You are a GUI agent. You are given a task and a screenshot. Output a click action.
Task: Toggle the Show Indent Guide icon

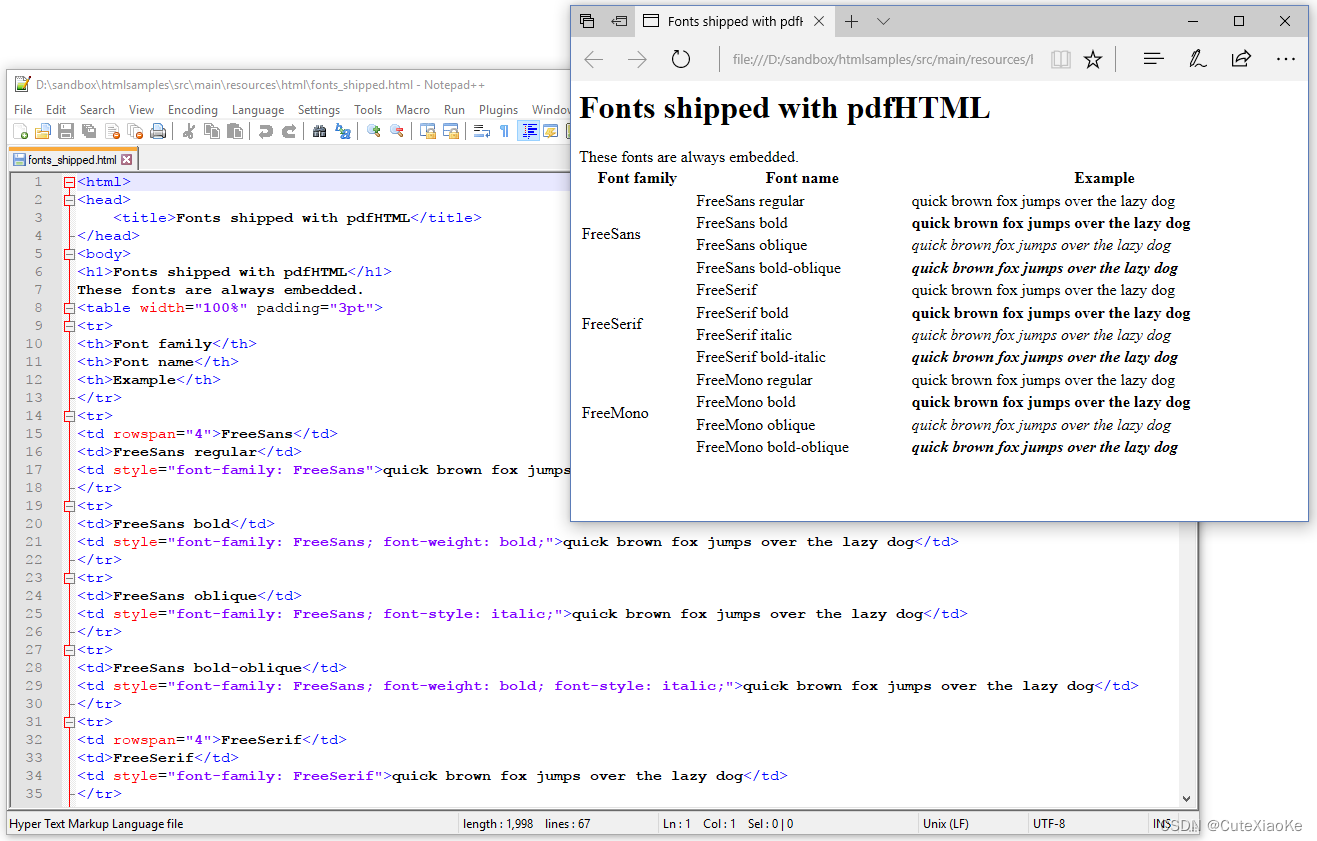528,131
